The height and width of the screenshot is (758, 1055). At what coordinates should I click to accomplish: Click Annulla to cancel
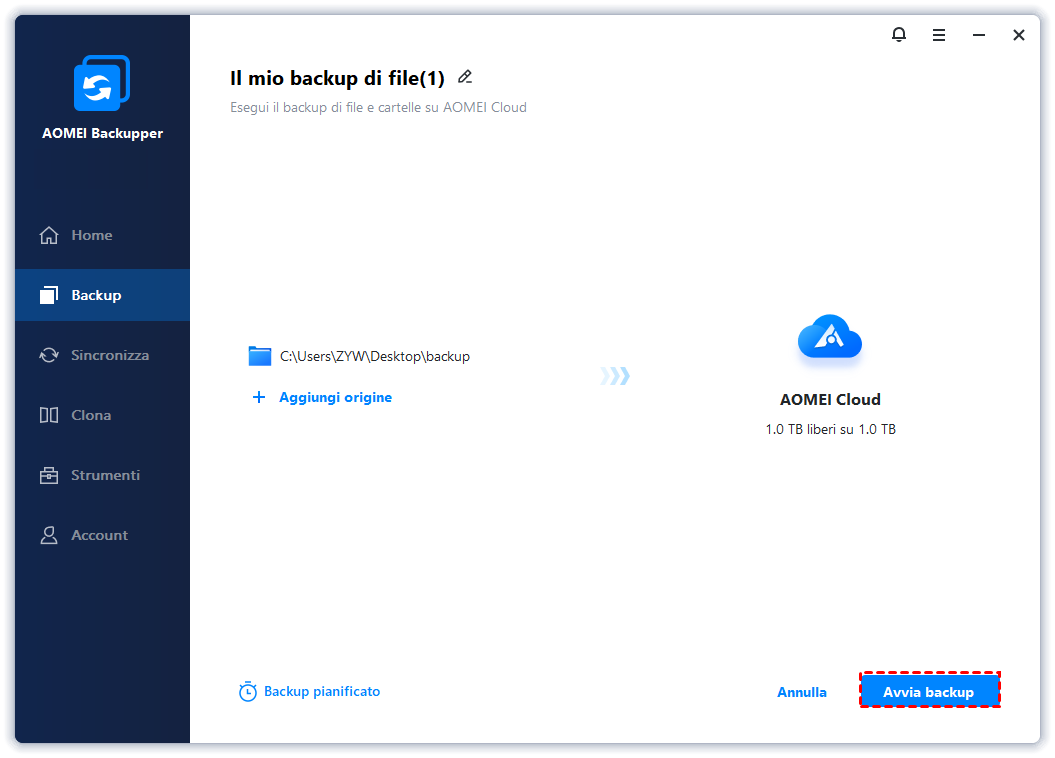click(x=801, y=692)
